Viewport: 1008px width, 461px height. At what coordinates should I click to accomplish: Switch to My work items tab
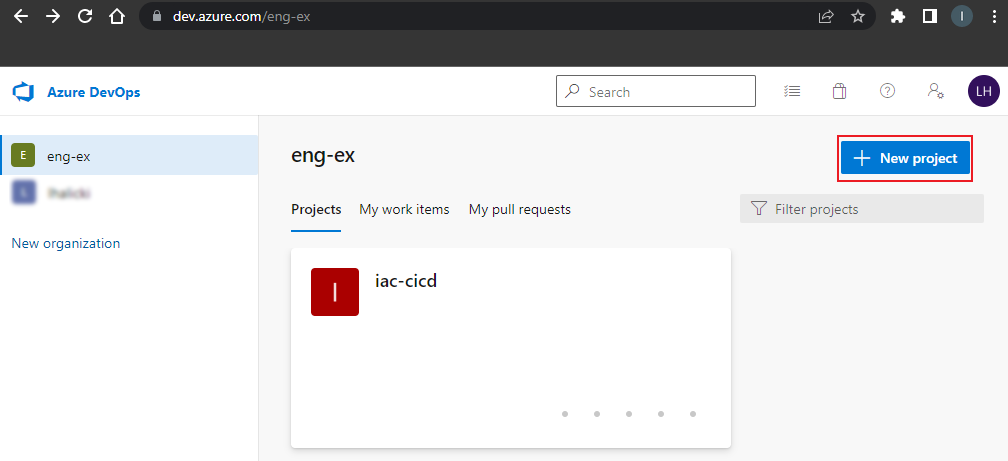click(404, 210)
